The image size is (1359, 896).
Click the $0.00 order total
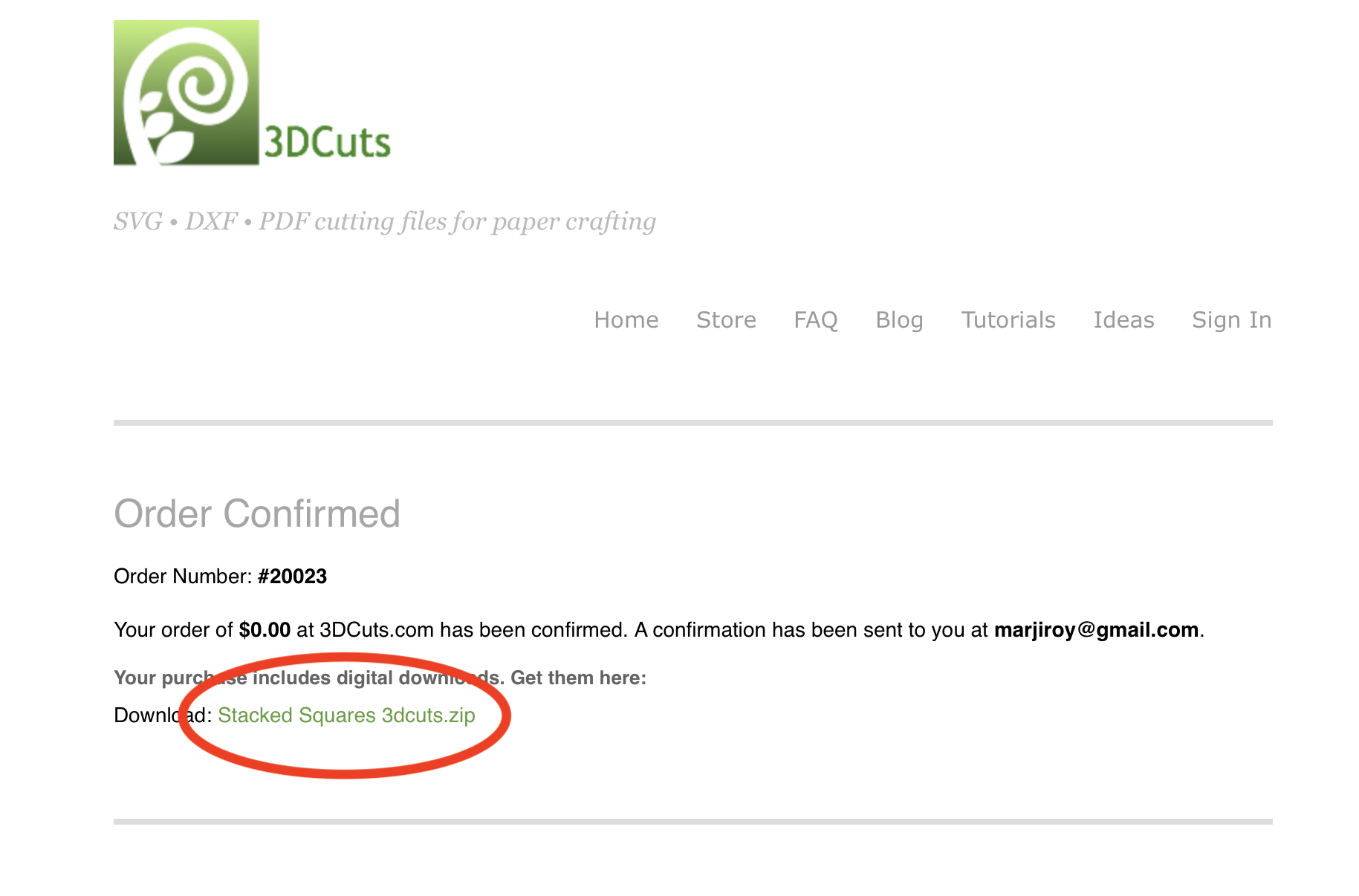point(265,630)
